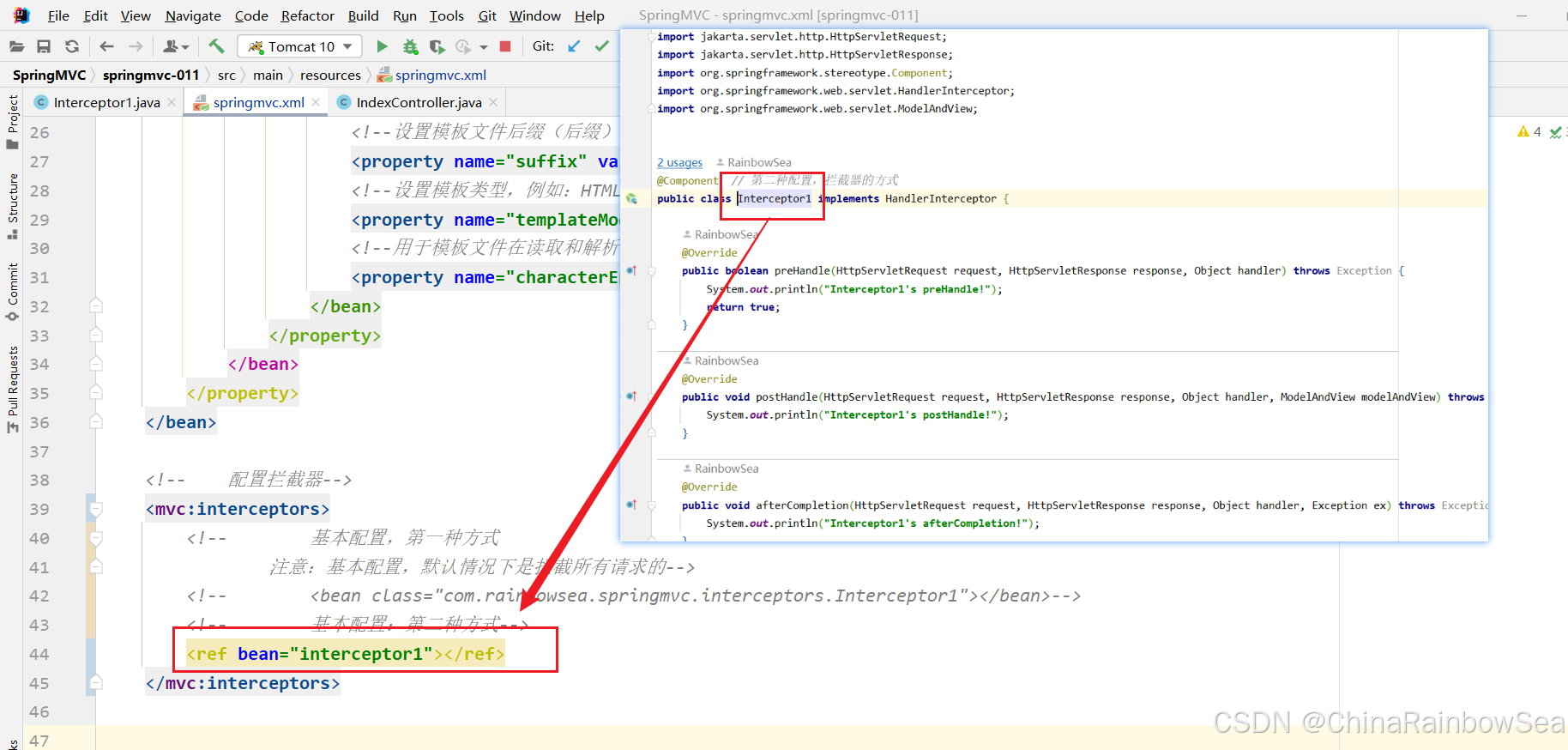Close the Interceptor1.java tab
Image resolution: width=1568 pixels, height=750 pixels.
(x=172, y=102)
